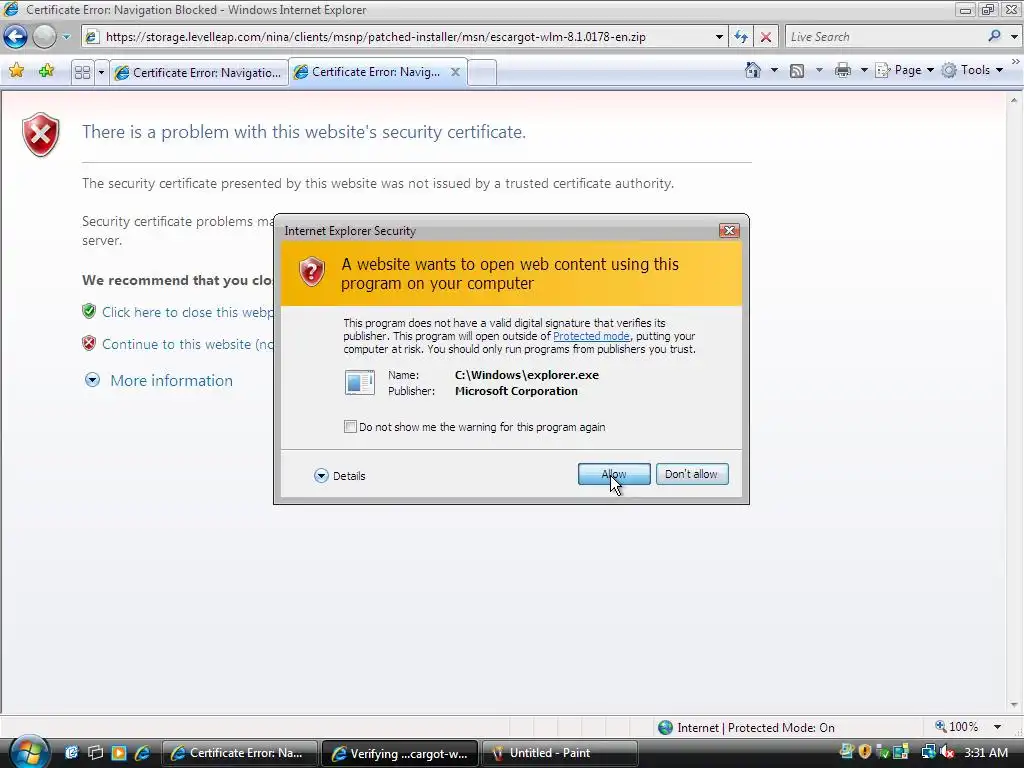
Task: Expand the Home button dropdown arrow
Action: click(775, 70)
